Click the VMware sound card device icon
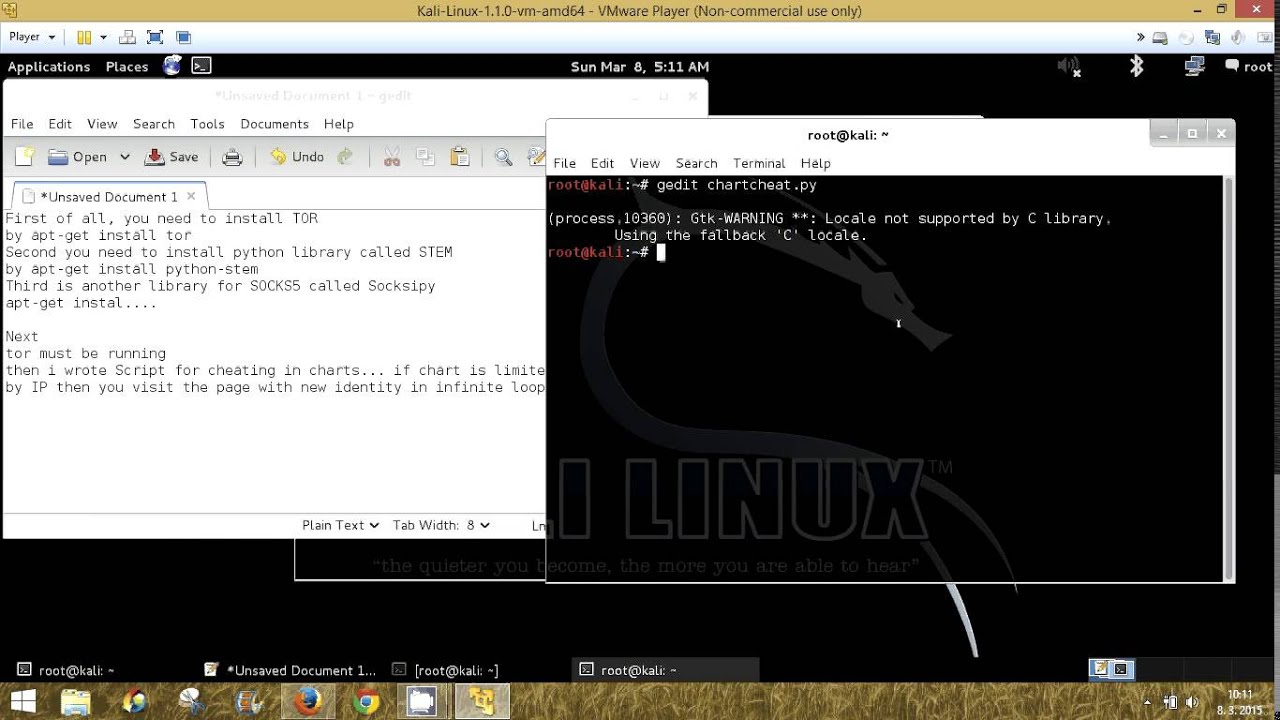The image size is (1280, 720). [1239, 38]
